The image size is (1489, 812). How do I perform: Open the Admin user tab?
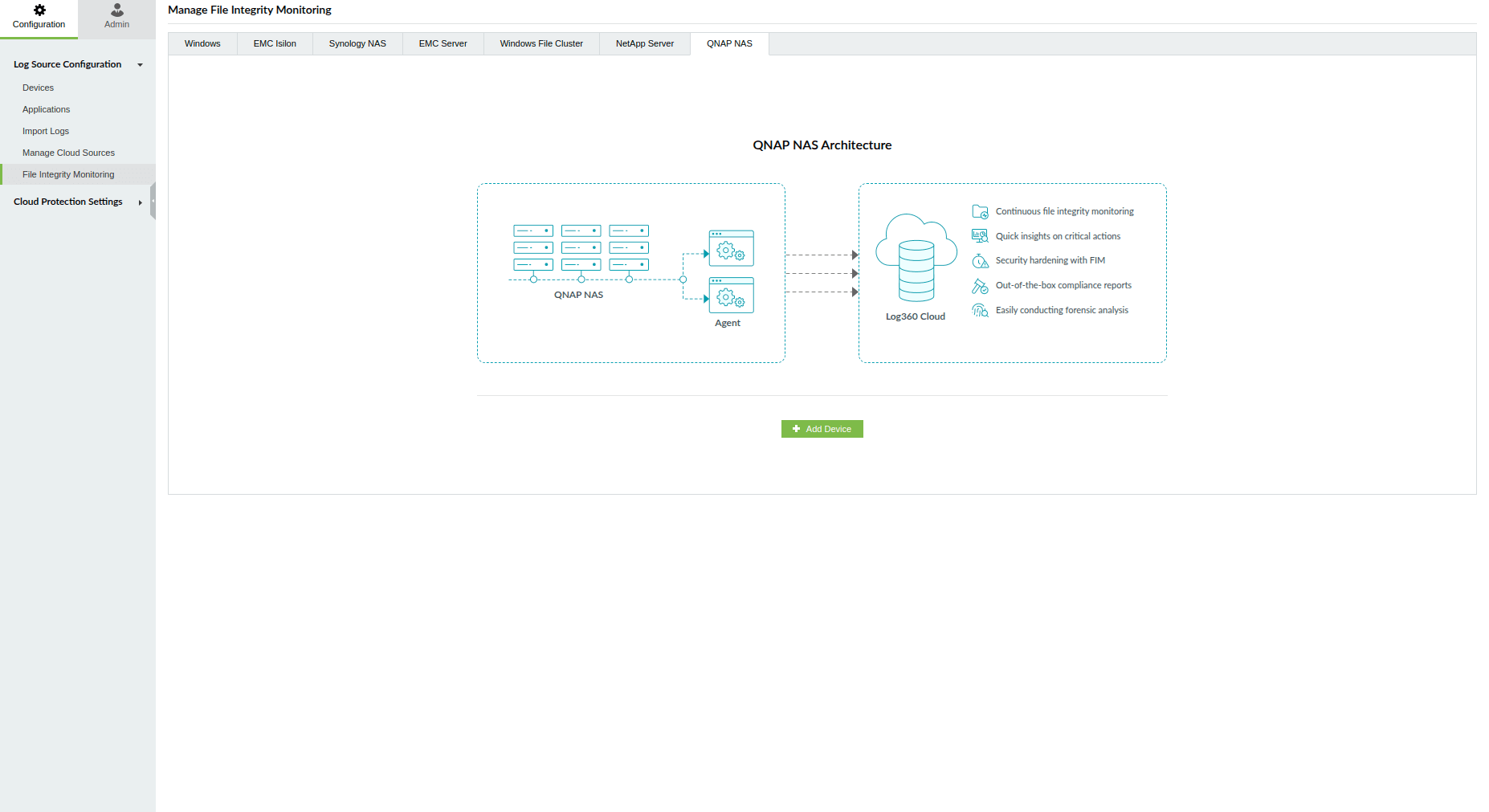116,18
